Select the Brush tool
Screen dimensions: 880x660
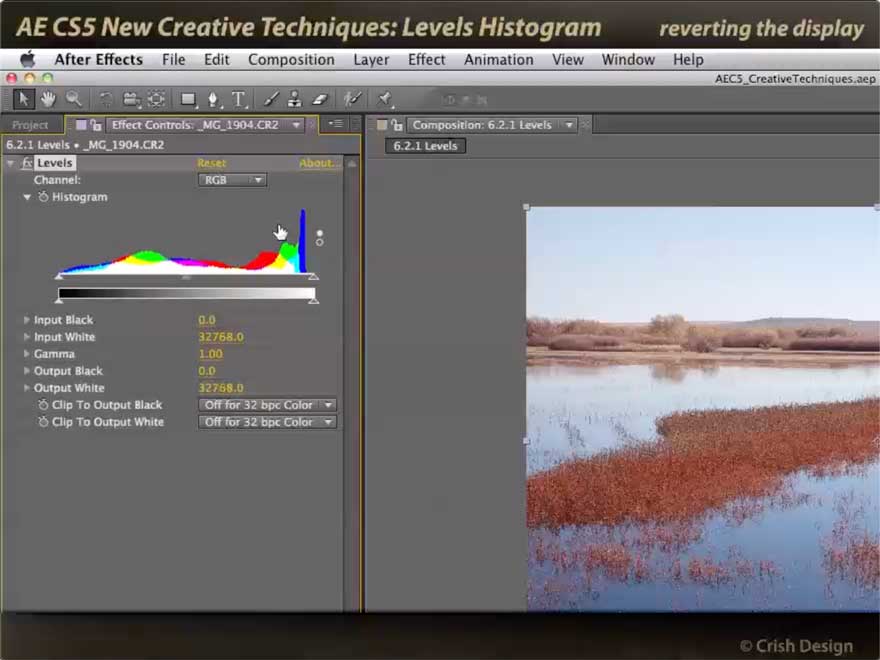pyautogui.click(x=271, y=100)
